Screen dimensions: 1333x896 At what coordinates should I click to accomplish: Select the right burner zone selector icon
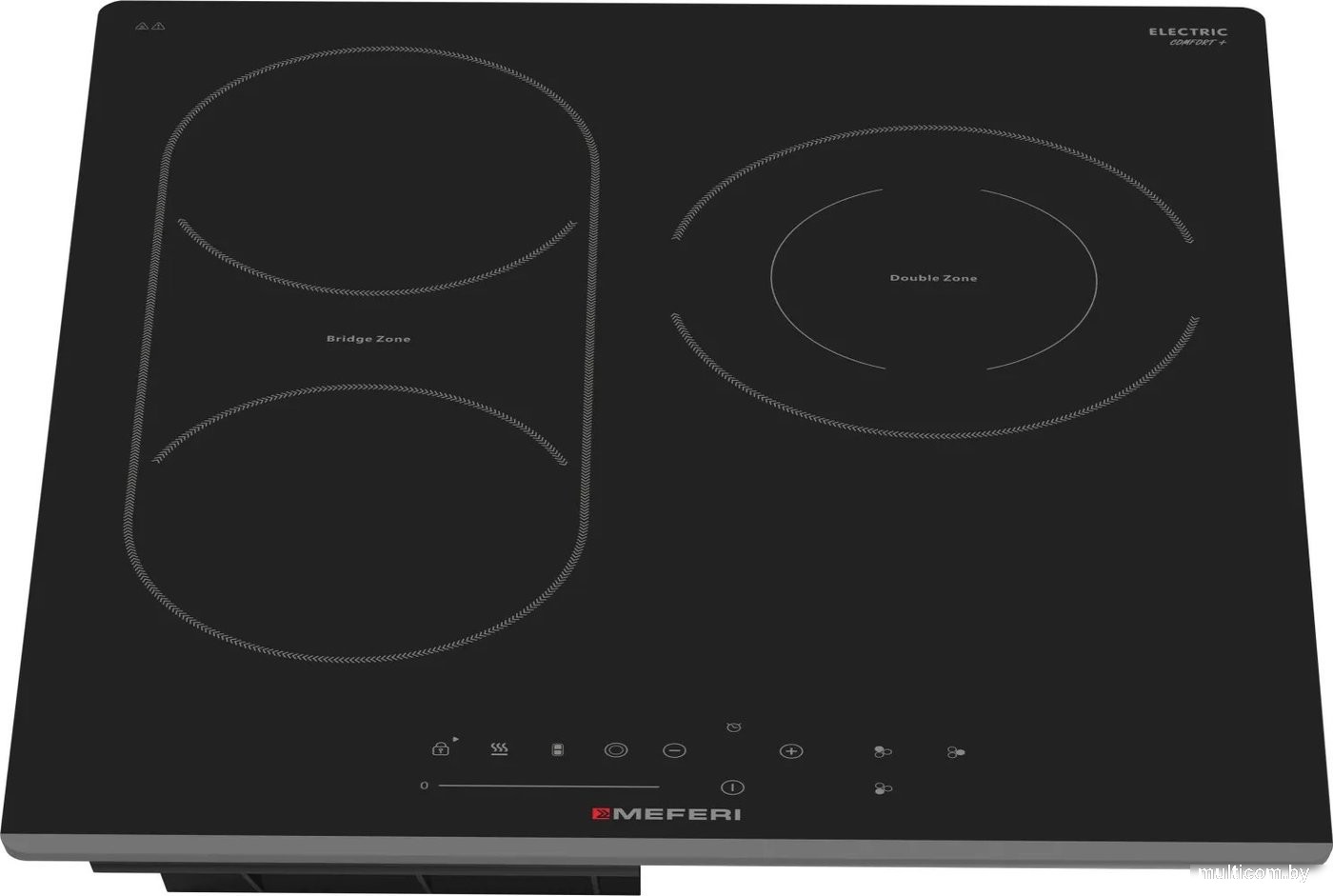(956, 752)
